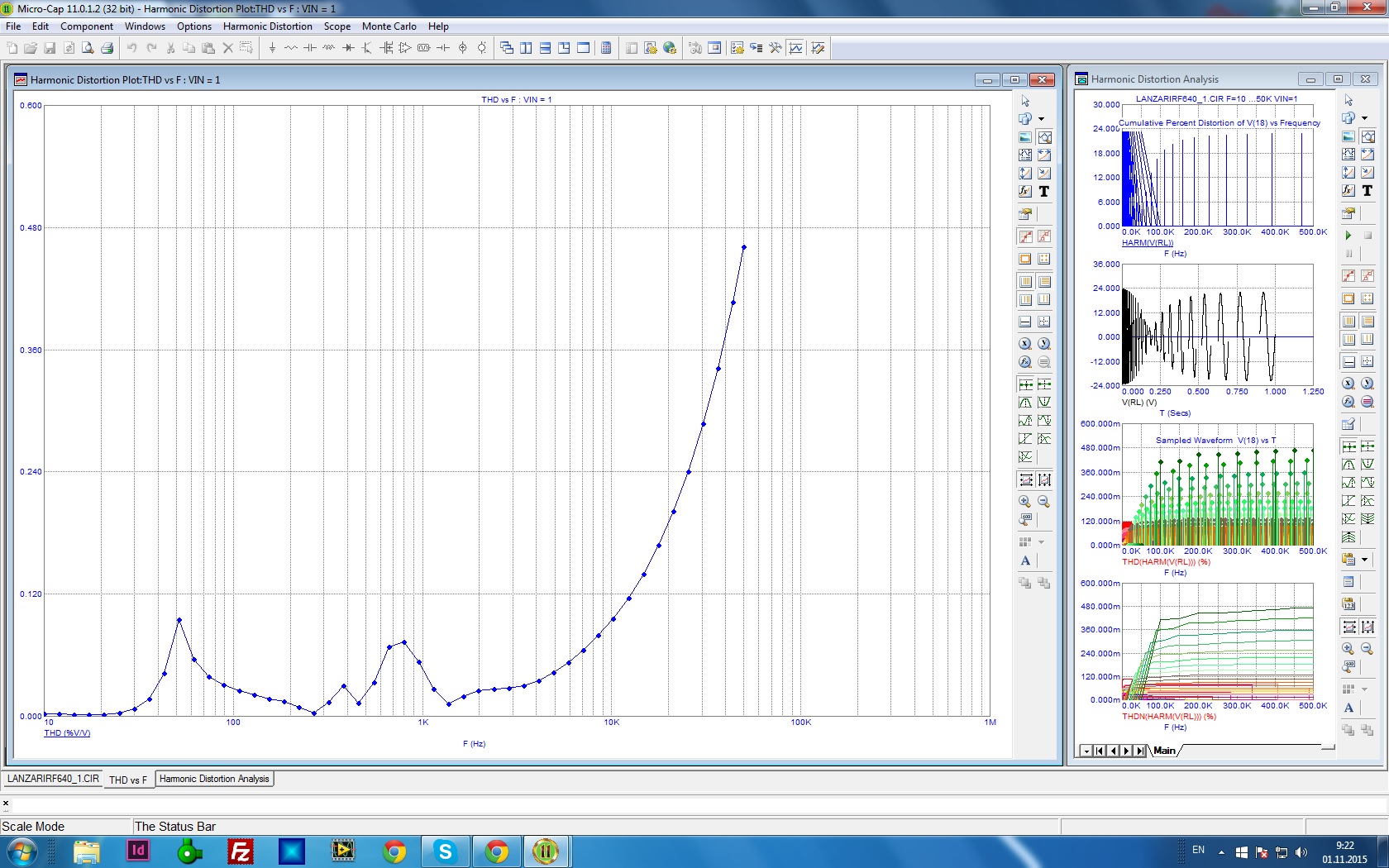The image size is (1389, 868).
Task: Click the Cut scissors icon
Action: (170, 48)
